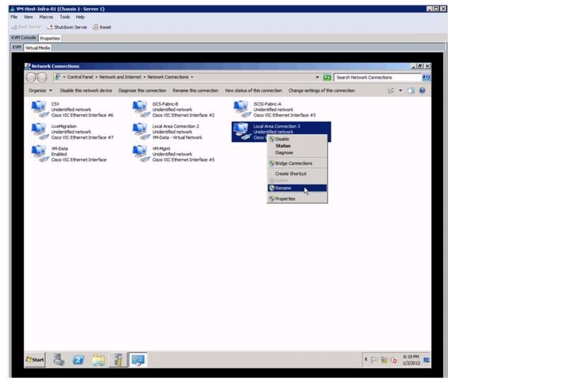
Task: Open Server Manager from the taskbar
Action: tap(59, 359)
